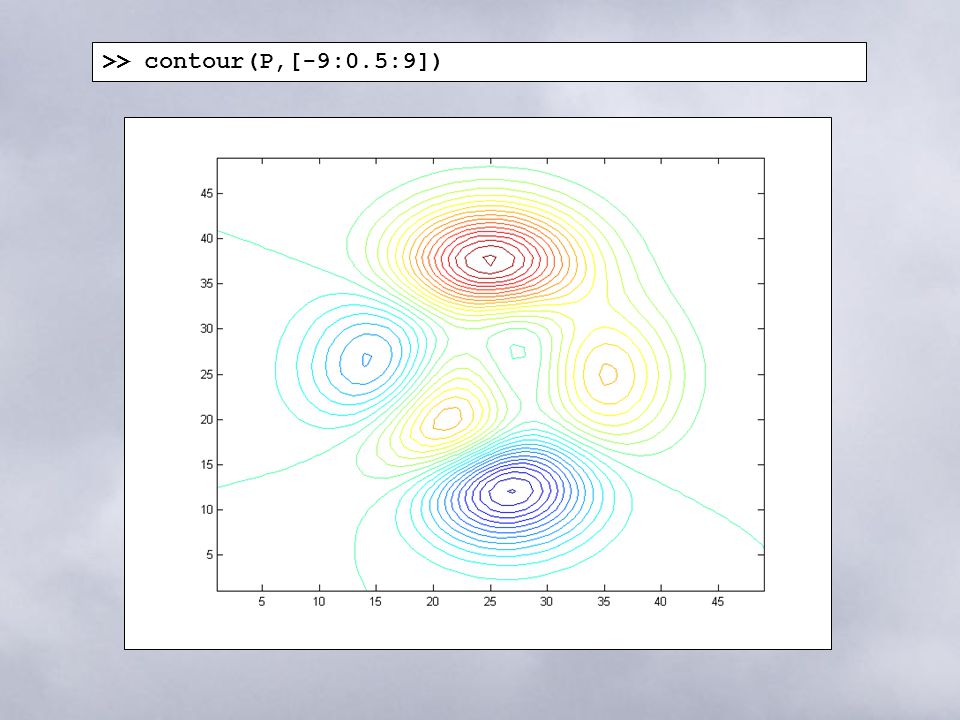Viewport: 960px width, 720px height.
Task: Select x-axis tick label 40
Action: tap(661, 602)
